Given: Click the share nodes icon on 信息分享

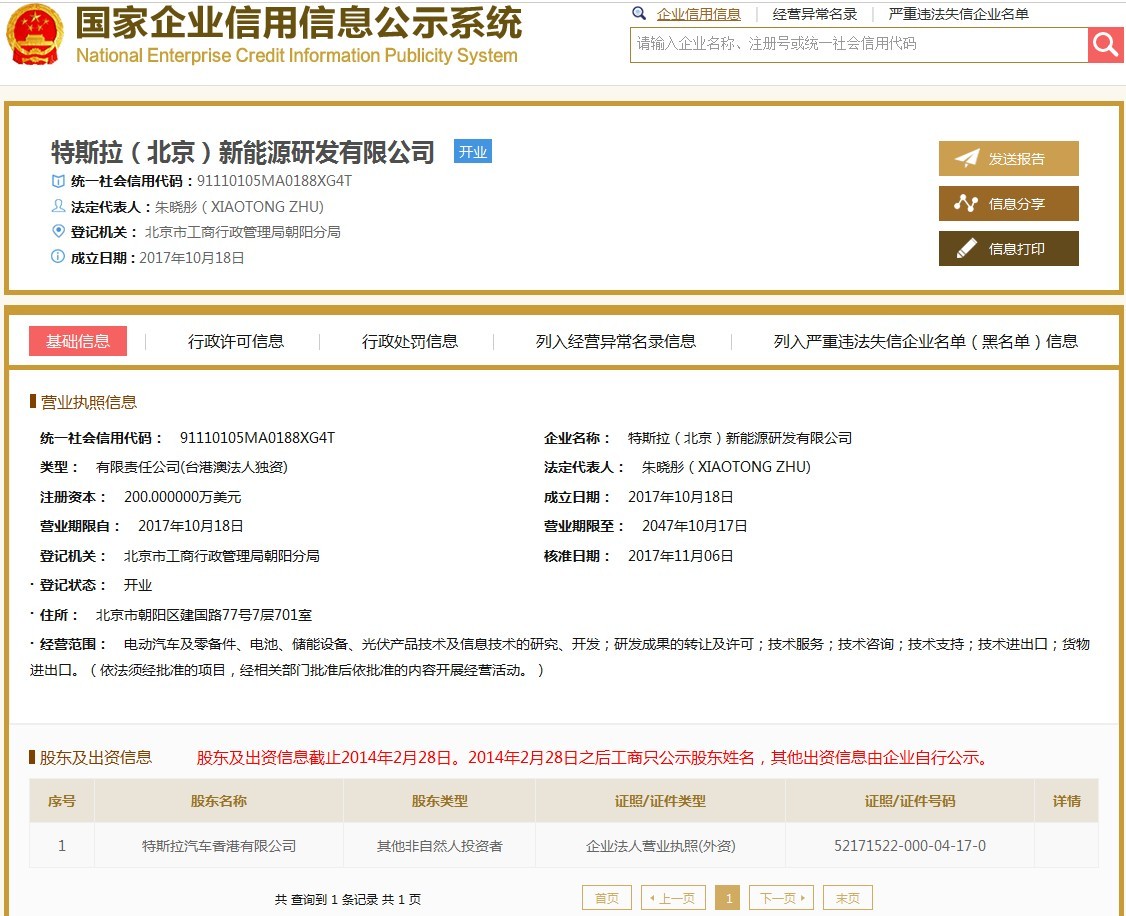Looking at the screenshot, I should pos(966,204).
